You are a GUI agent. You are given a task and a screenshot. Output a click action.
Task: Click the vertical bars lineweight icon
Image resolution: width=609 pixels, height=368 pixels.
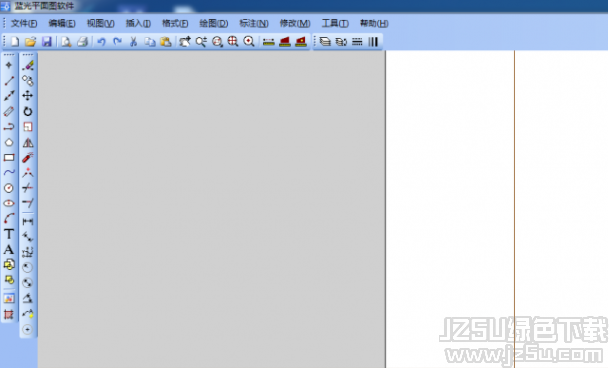pos(373,42)
